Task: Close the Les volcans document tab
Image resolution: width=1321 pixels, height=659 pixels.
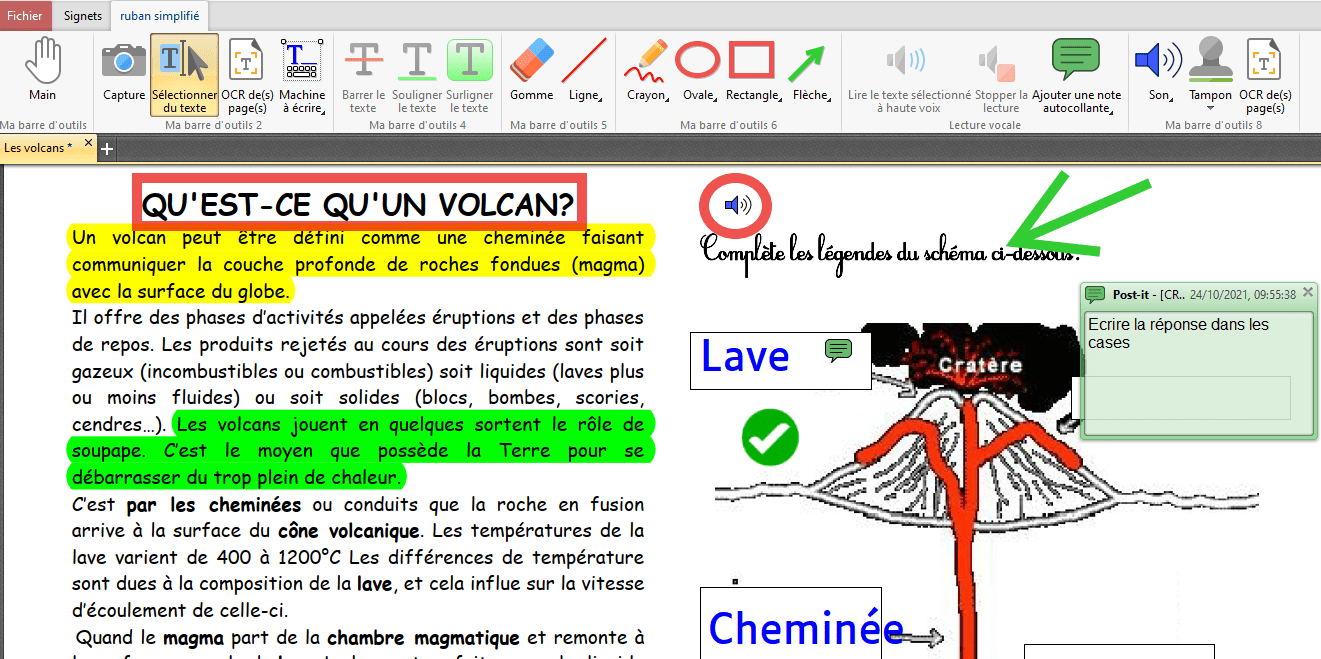Action: click(x=88, y=144)
